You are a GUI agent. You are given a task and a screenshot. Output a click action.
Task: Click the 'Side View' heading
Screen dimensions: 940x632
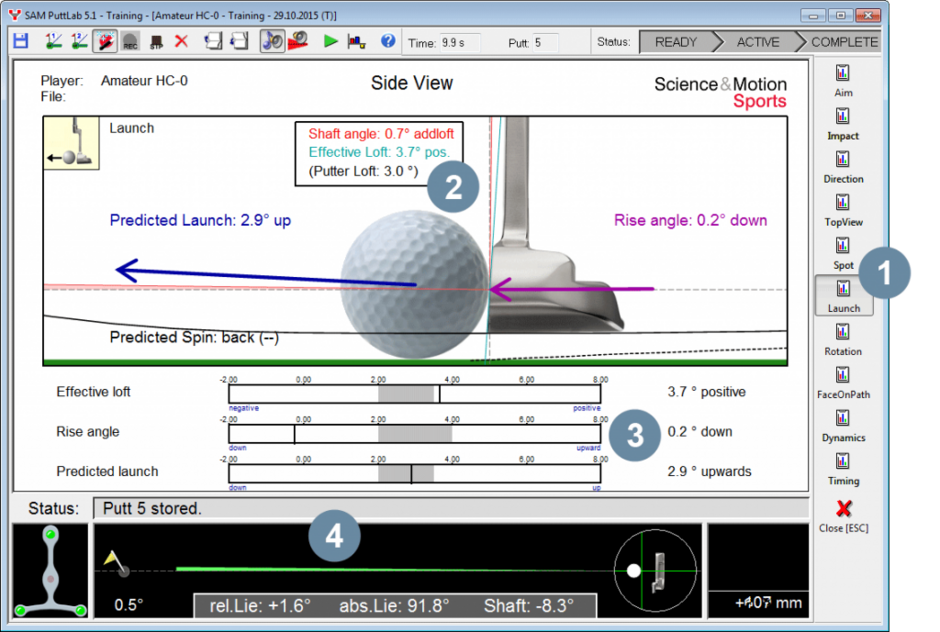coord(412,83)
